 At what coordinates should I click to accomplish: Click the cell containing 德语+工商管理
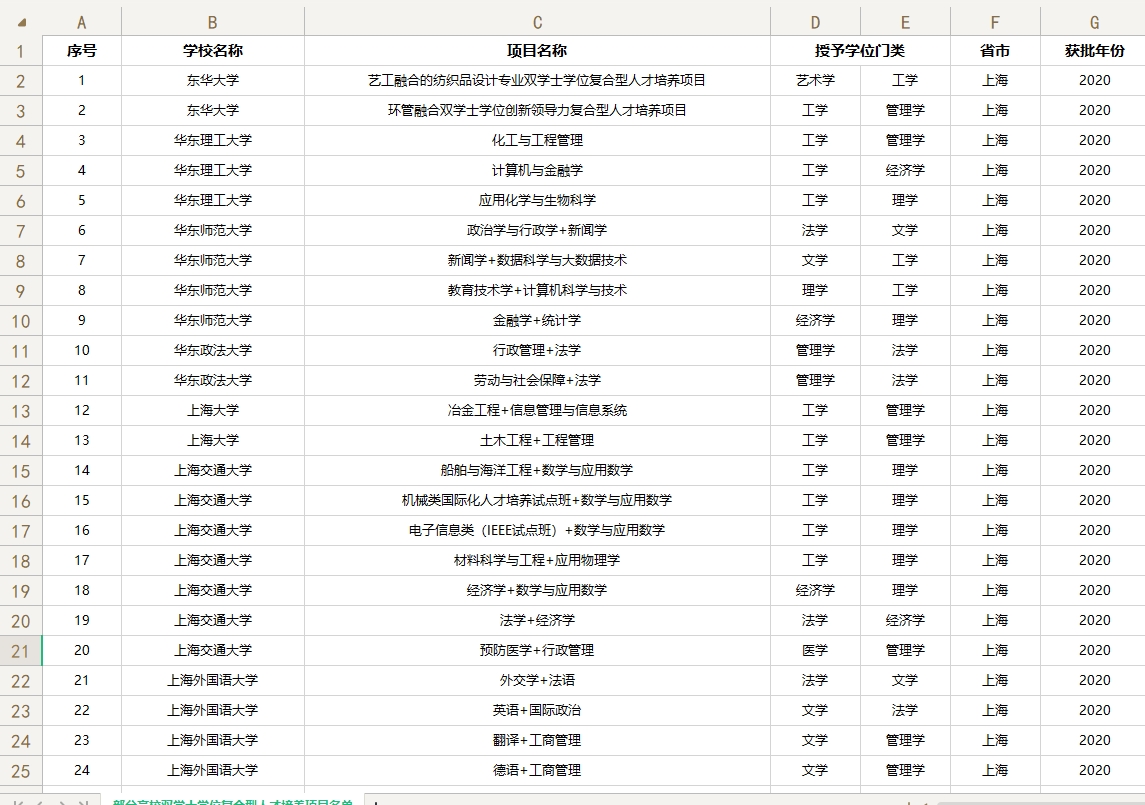537,770
